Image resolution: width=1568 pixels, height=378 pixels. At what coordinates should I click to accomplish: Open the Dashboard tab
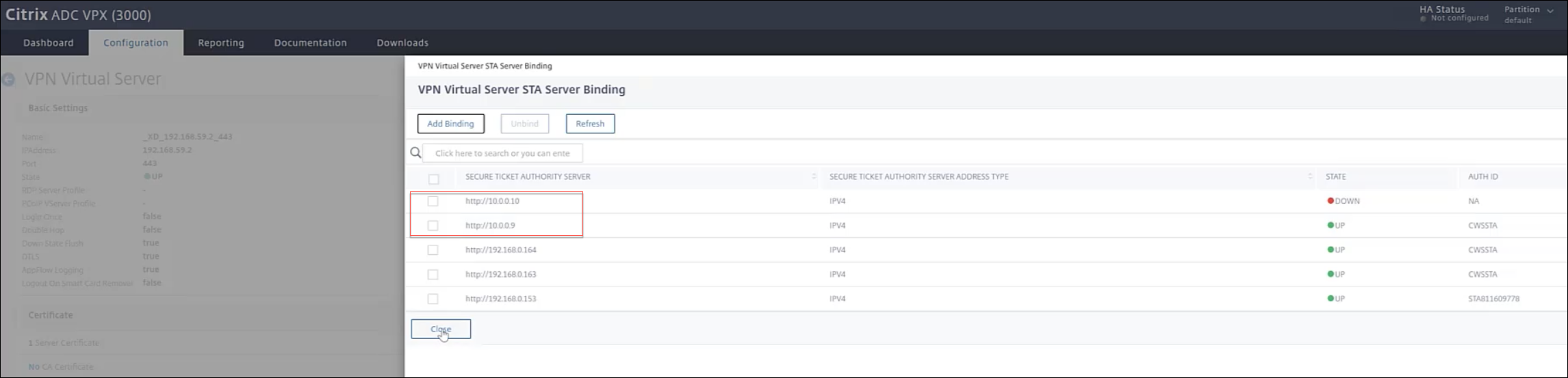coord(48,42)
